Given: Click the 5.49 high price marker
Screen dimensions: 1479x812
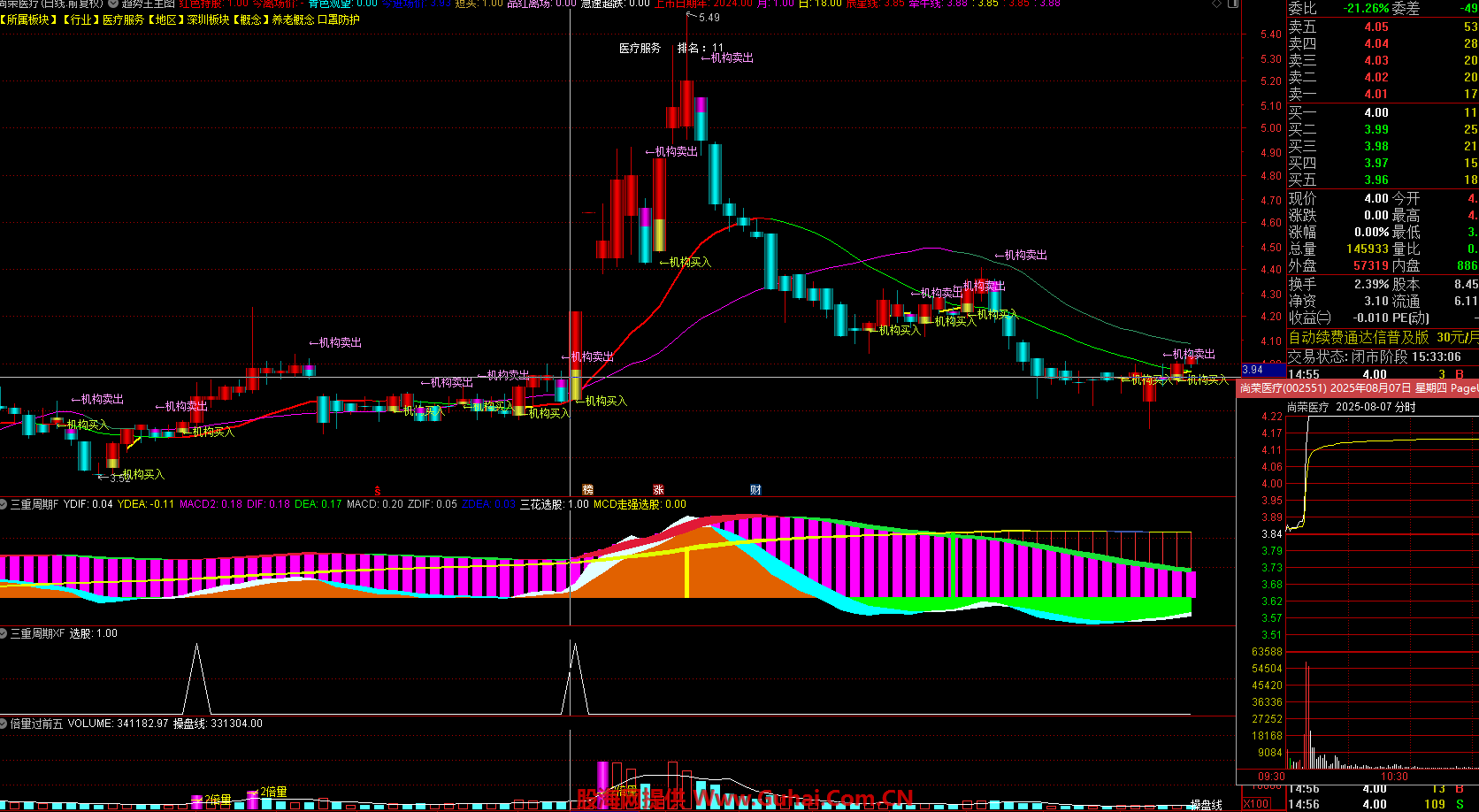Looking at the screenshot, I should [x=708, y=18].
